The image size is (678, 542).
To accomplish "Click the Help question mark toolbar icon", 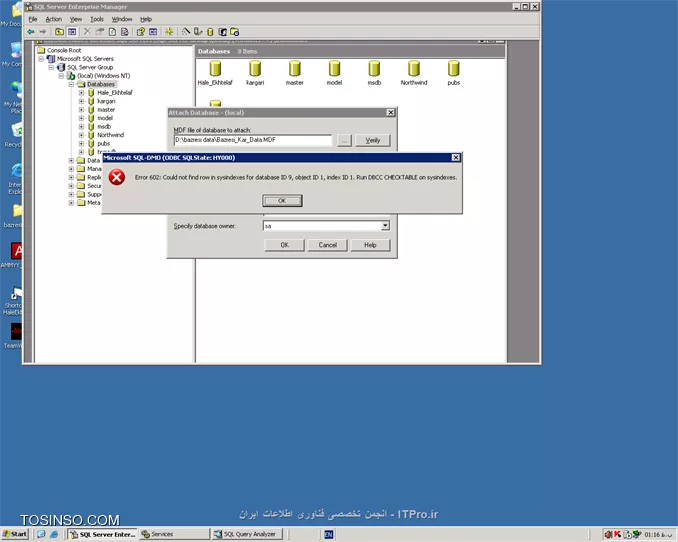I will [141, 32].
